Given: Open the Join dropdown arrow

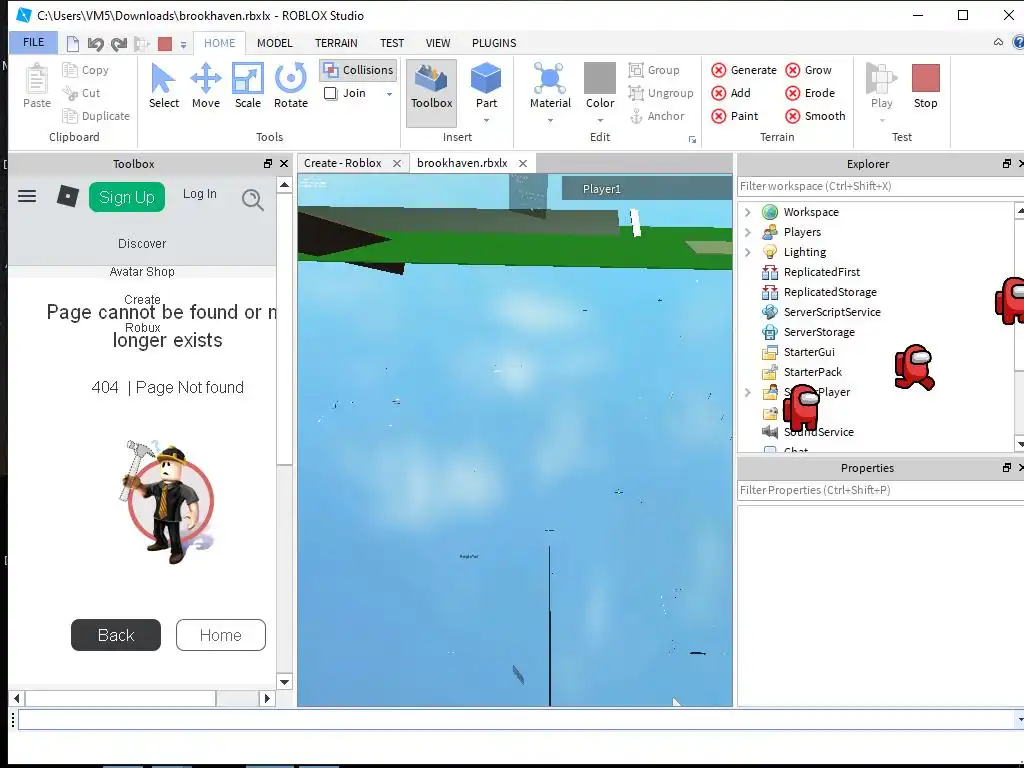Looking at the screenshot, I should click(389, 94).
